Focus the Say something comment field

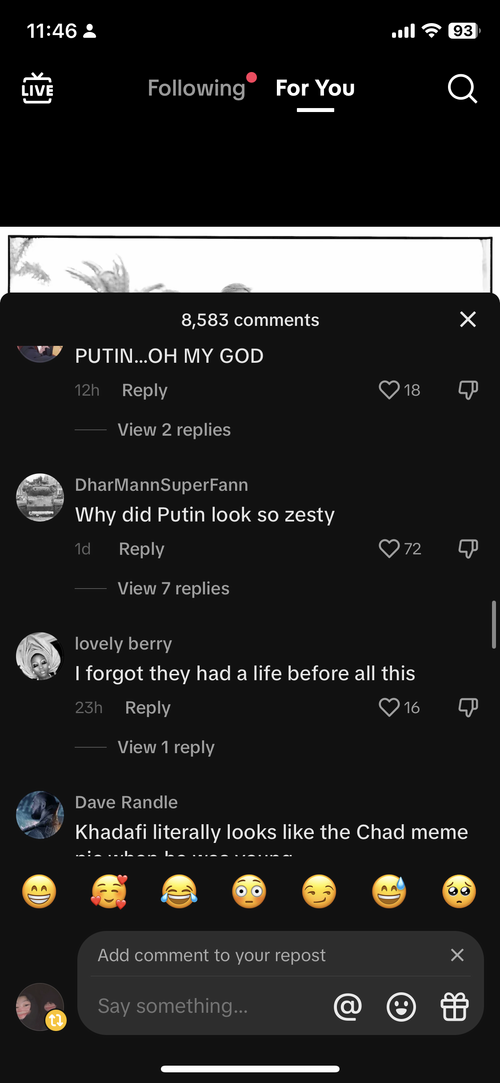click(207, 1006)
